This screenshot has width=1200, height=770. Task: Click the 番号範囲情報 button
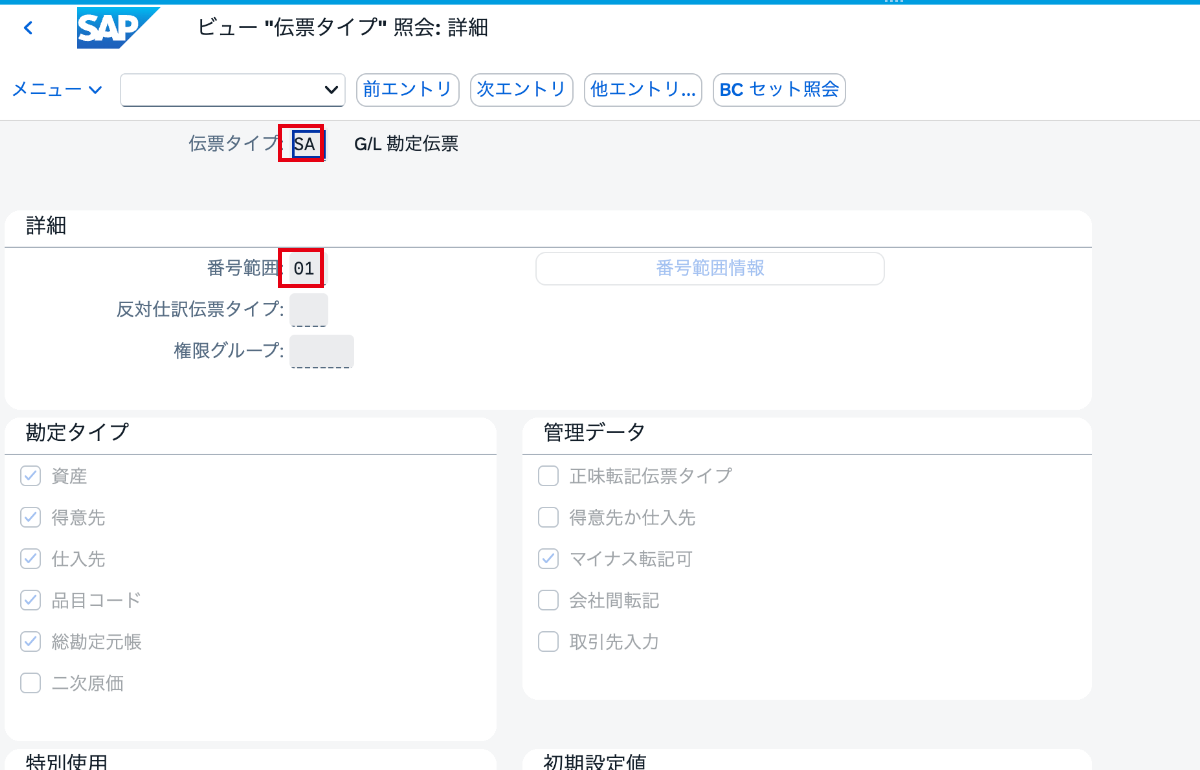(710, 268)
